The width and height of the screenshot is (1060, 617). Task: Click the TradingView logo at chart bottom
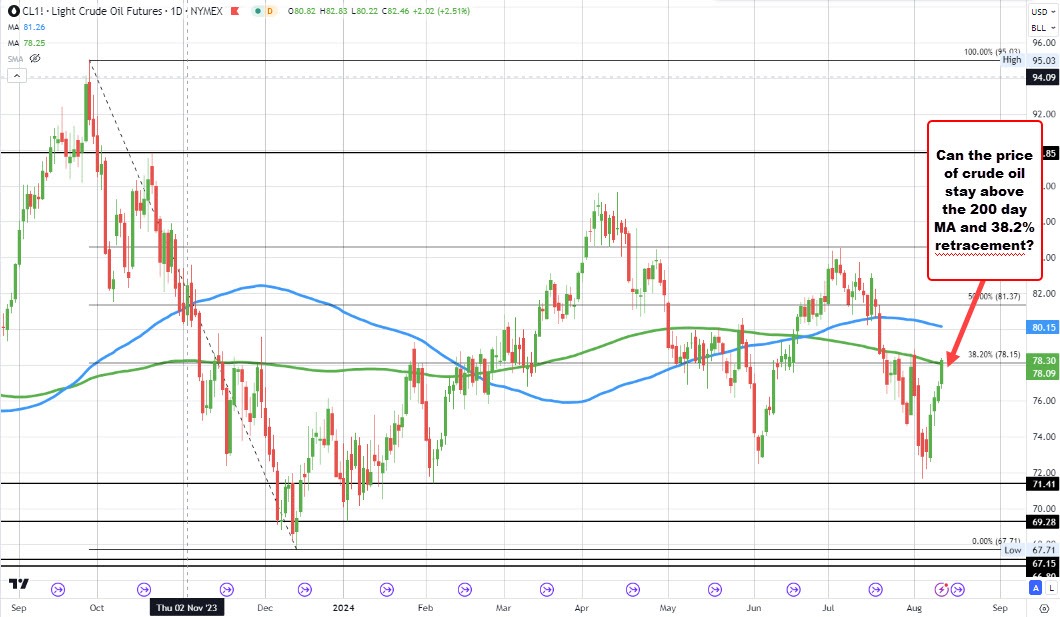19,584
